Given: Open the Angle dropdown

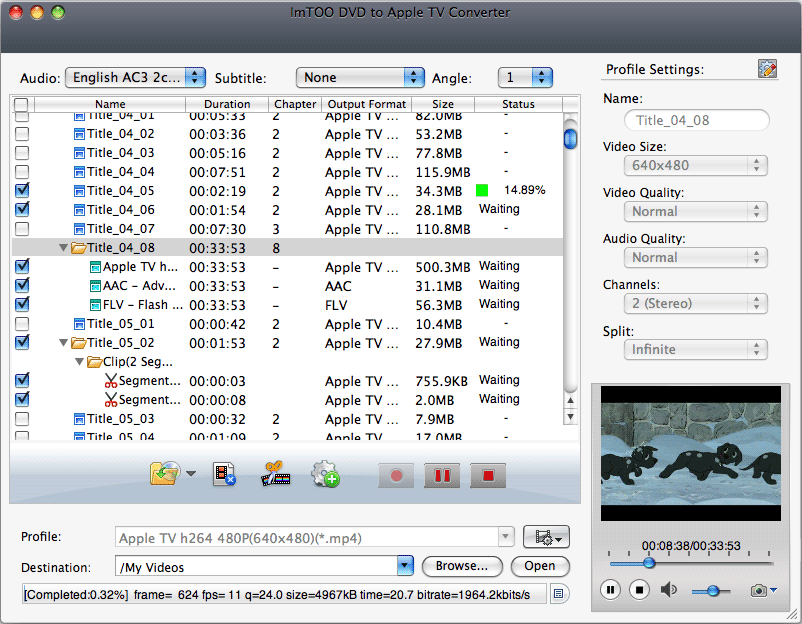Looking at the screenshot, I should [525, 78].
